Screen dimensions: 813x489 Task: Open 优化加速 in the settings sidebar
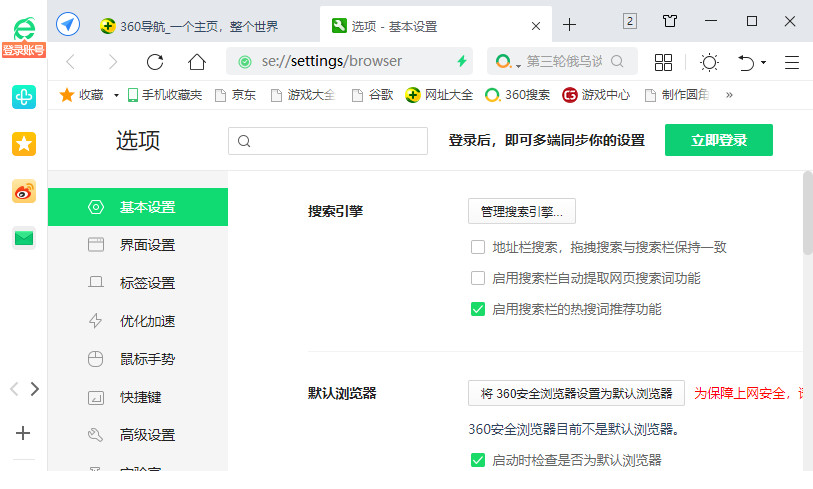(x=138, y=321)
